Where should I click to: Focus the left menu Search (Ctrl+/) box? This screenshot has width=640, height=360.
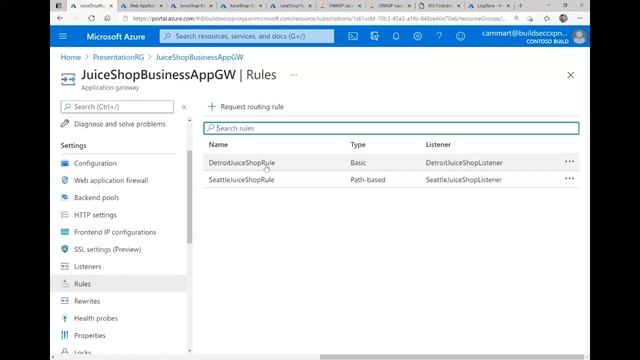click(117, 107)
